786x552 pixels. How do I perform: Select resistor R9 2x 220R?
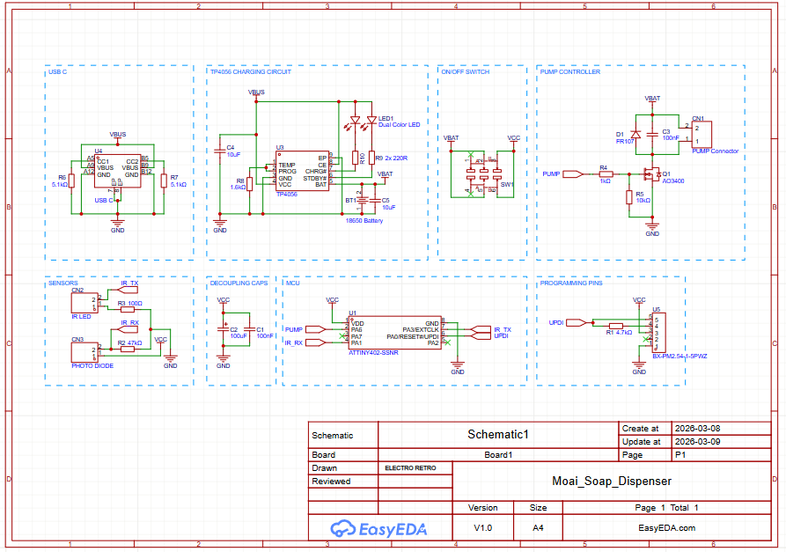[371, 158]
